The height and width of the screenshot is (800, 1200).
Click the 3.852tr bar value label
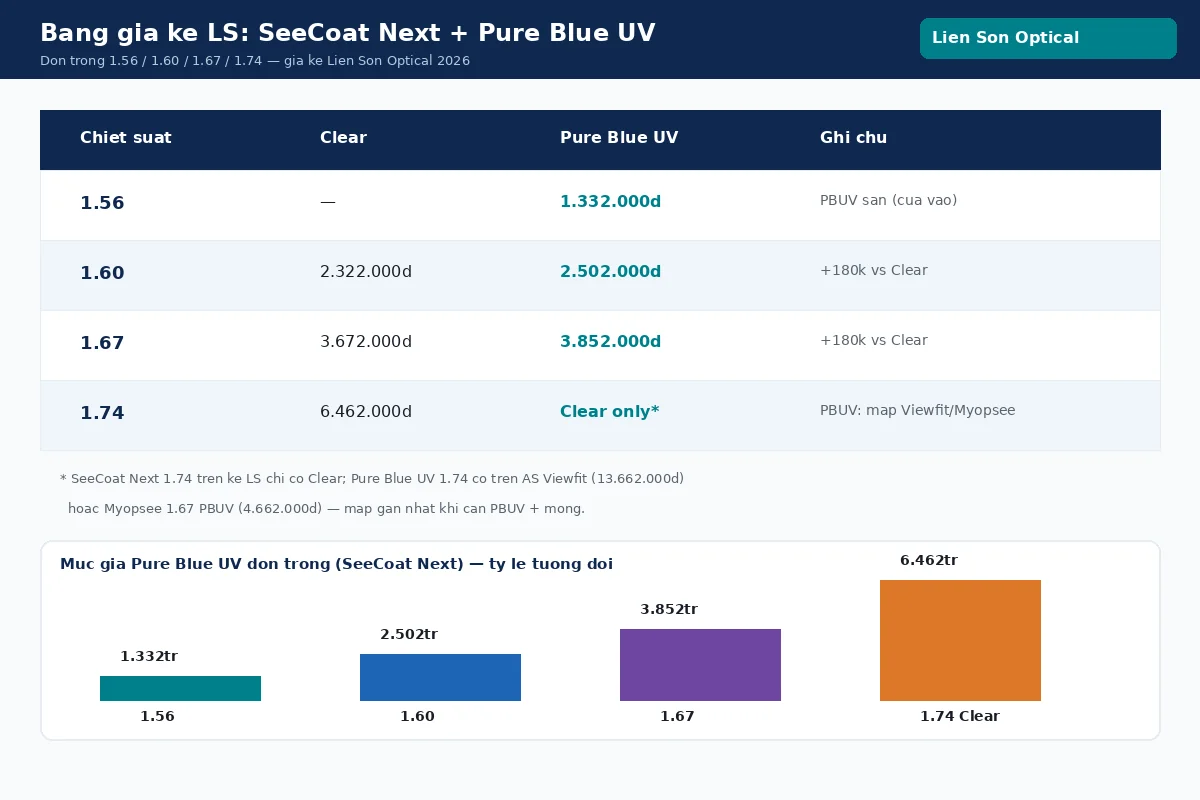point(669,610)
